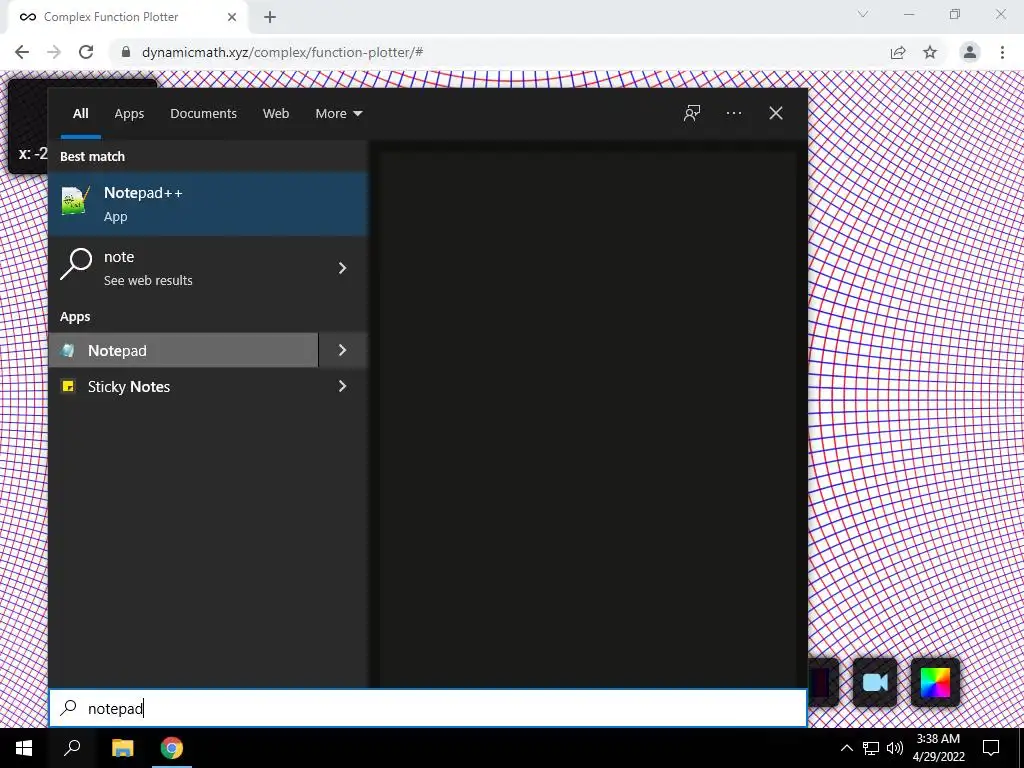Switch to Chrome in the taskbar
The width and height of the screenshot is (1024, 768).
click(172, 748)
